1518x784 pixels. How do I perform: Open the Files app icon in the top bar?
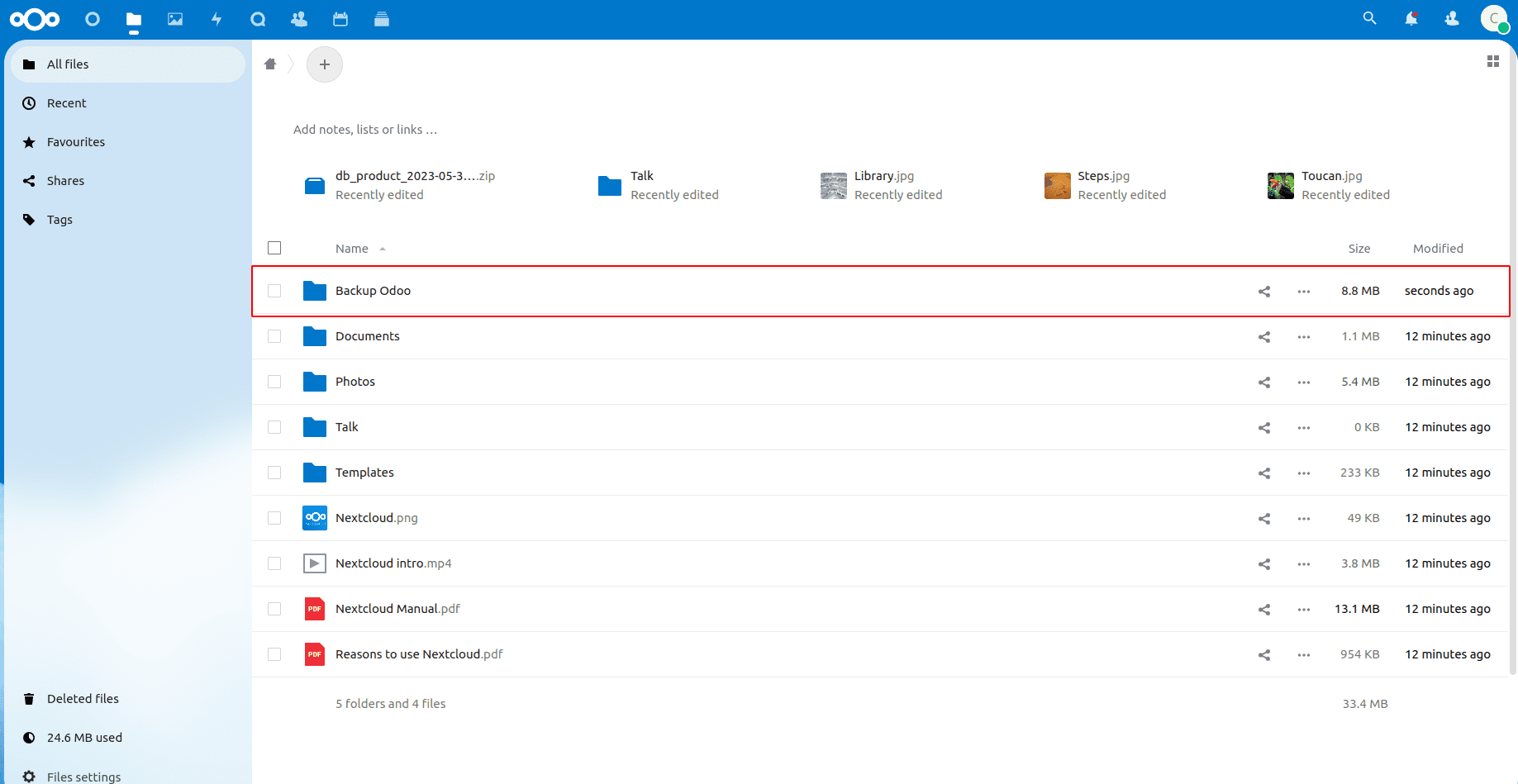(134, 19)
